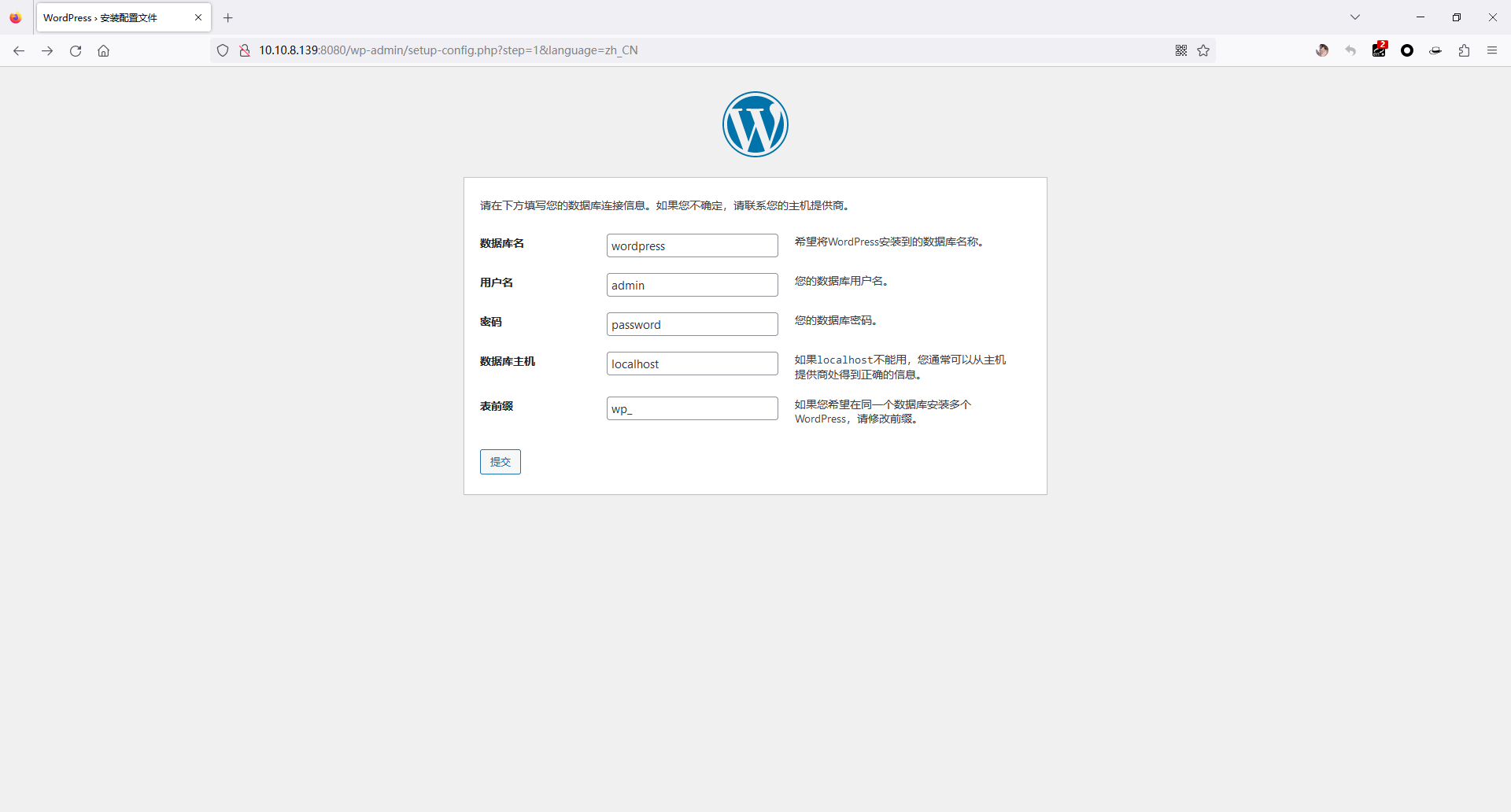Image resolution: width=1511 pixels, height=812 pixels.
Task: Minimize the Firefox window
Action: (1420, 17)
